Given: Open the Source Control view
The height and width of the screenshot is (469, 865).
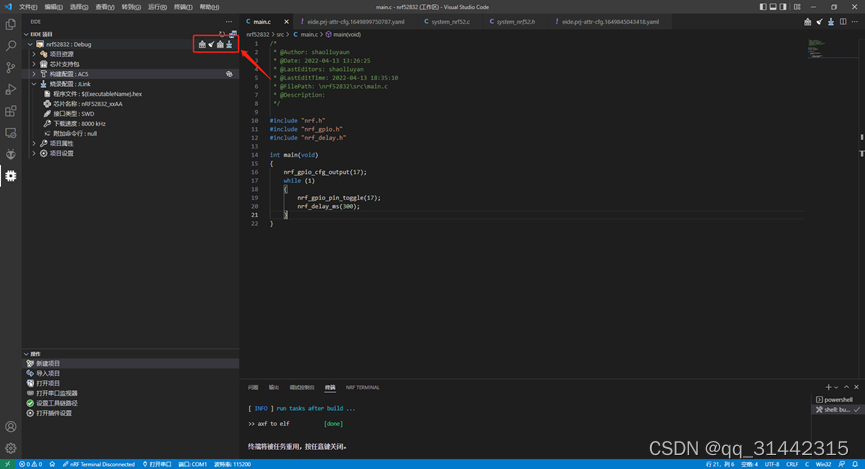Looking at the screenshot, I should (10, 68).
